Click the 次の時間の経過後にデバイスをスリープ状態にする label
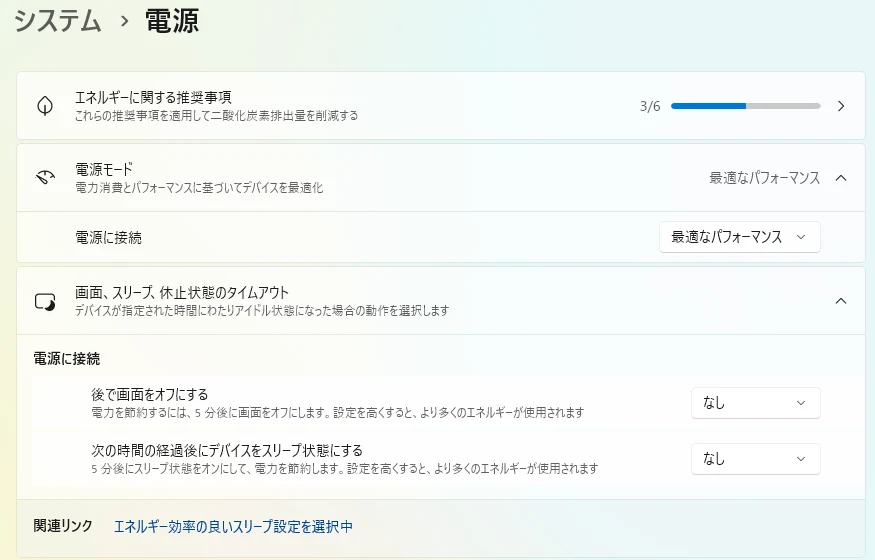This screenshot has width=875, height=560. [227, 450]
